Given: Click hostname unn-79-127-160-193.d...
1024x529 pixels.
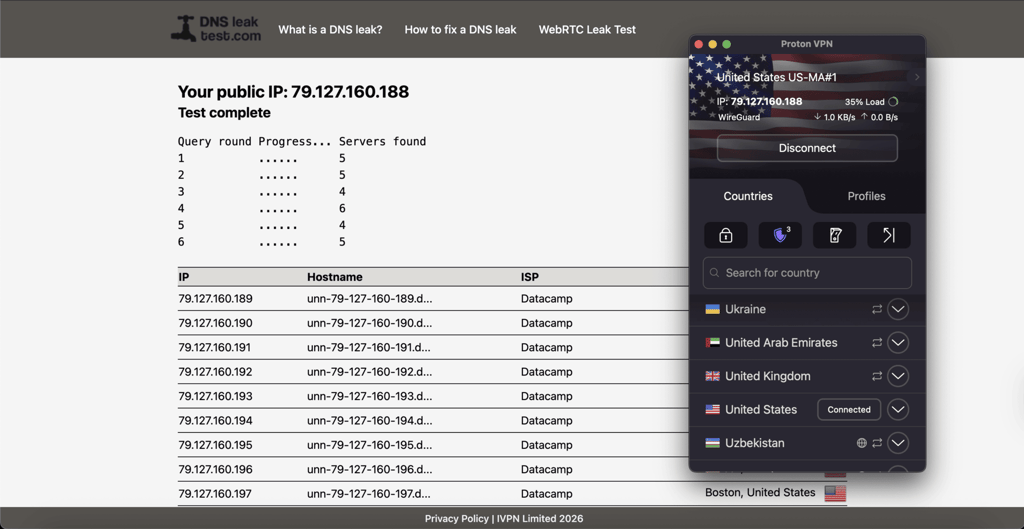Looking at the screenshot, I should (x=370, y=396).
